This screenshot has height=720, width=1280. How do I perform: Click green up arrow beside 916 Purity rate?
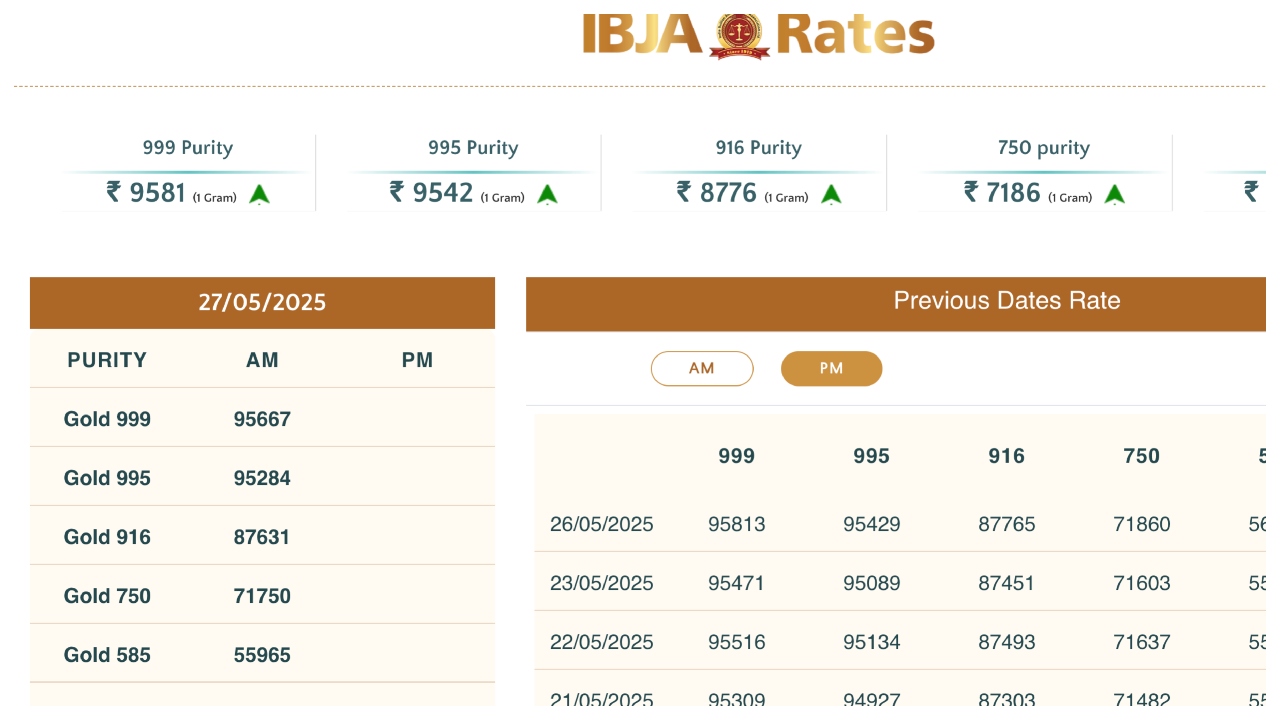(831, 194)
